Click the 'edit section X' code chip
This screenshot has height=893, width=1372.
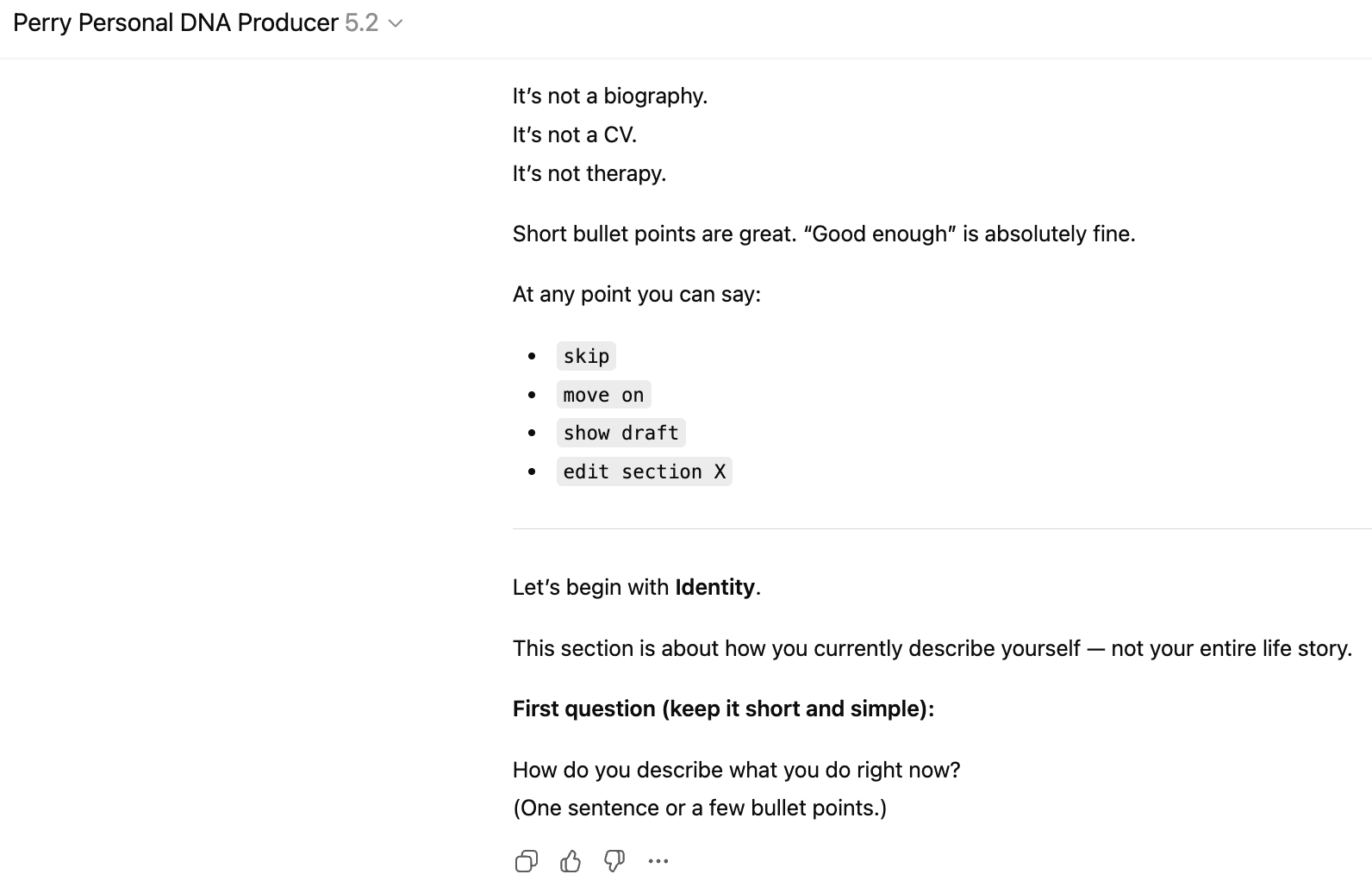644,471
